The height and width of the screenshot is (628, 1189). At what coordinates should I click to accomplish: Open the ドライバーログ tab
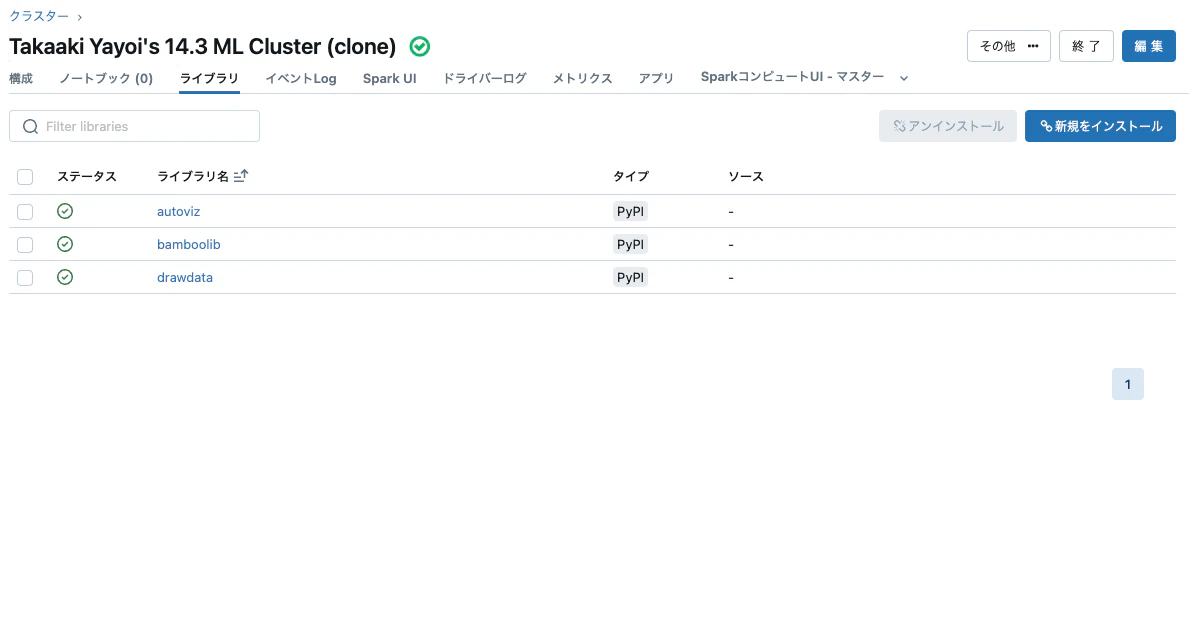click(x=485, y=78)
